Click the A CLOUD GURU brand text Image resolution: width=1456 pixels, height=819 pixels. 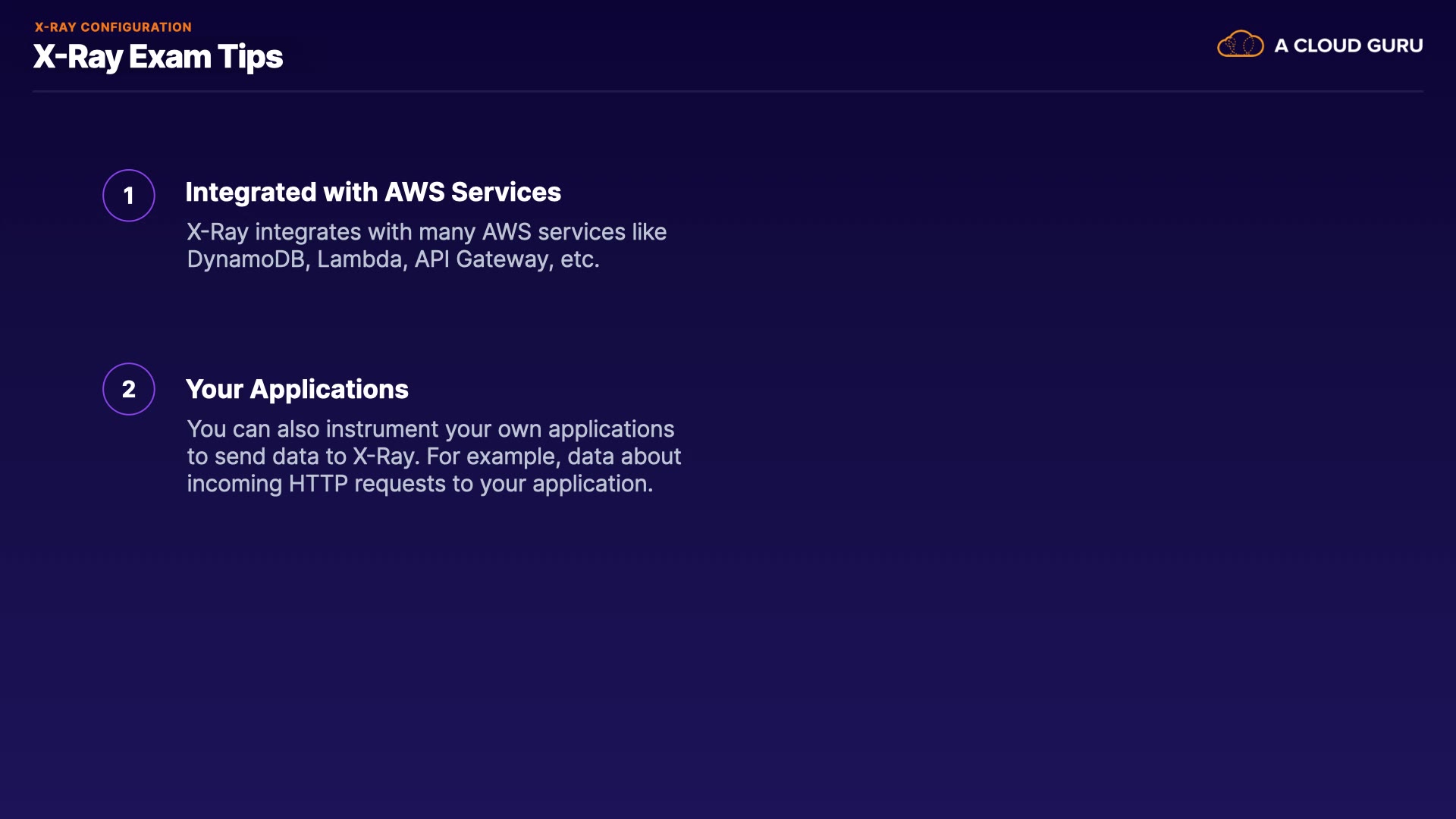click(1348, 45)
